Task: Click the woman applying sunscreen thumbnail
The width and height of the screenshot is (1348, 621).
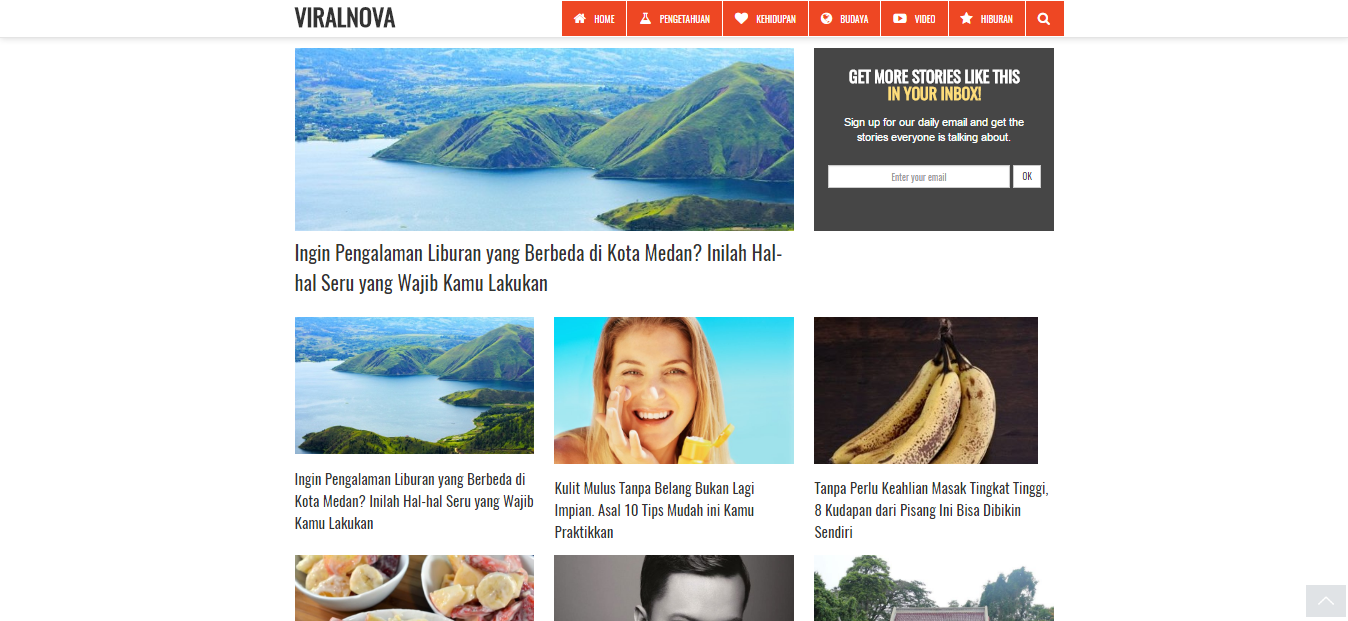Action: [x=674, y=390]
